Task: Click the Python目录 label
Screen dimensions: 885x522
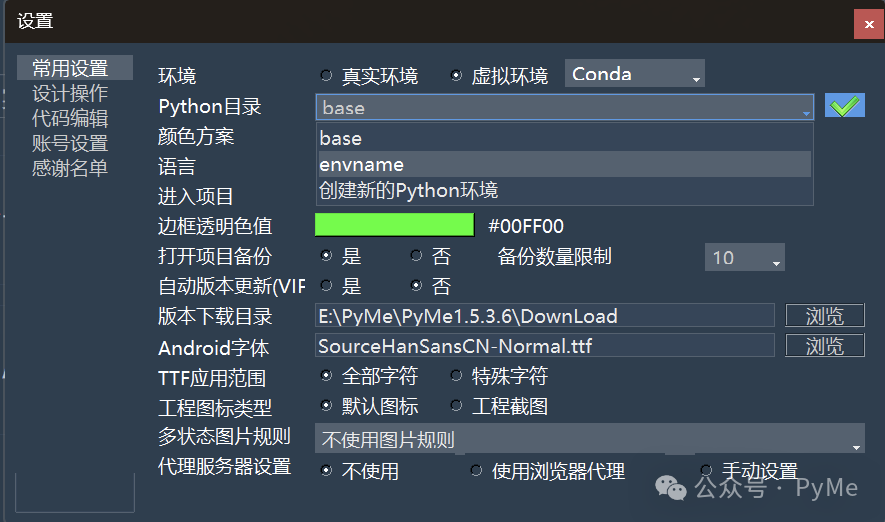Action: point(210,107)
